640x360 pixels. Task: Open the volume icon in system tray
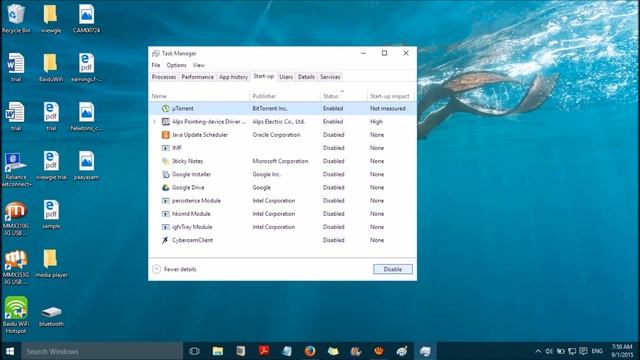coord(549,351)
